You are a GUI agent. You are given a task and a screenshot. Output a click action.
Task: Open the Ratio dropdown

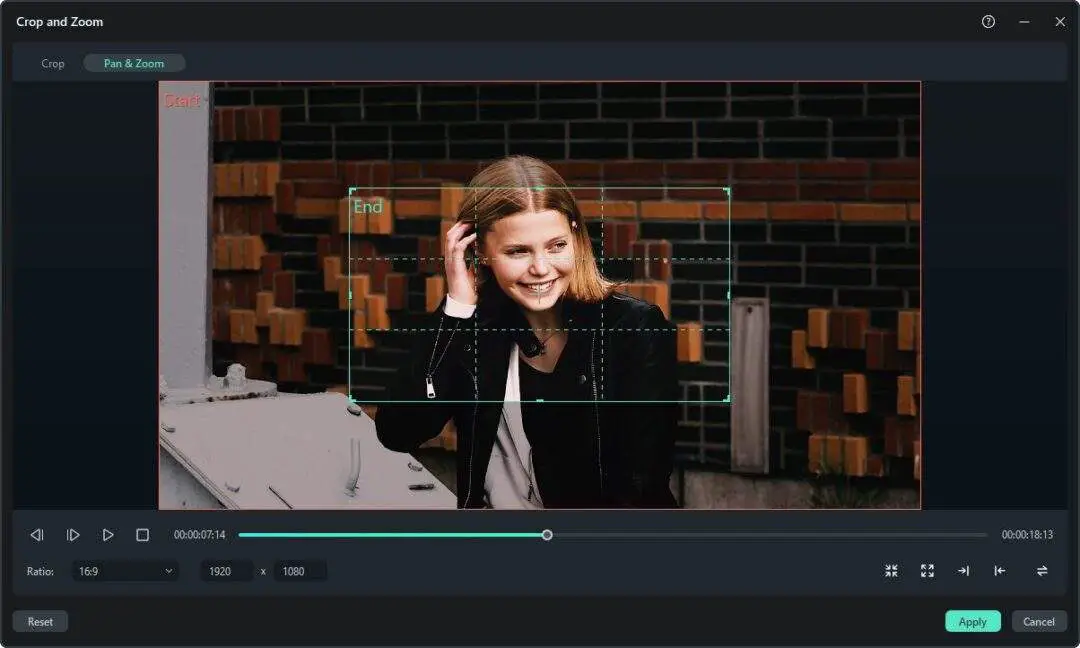pyautogui.click(x=124, y=570)
